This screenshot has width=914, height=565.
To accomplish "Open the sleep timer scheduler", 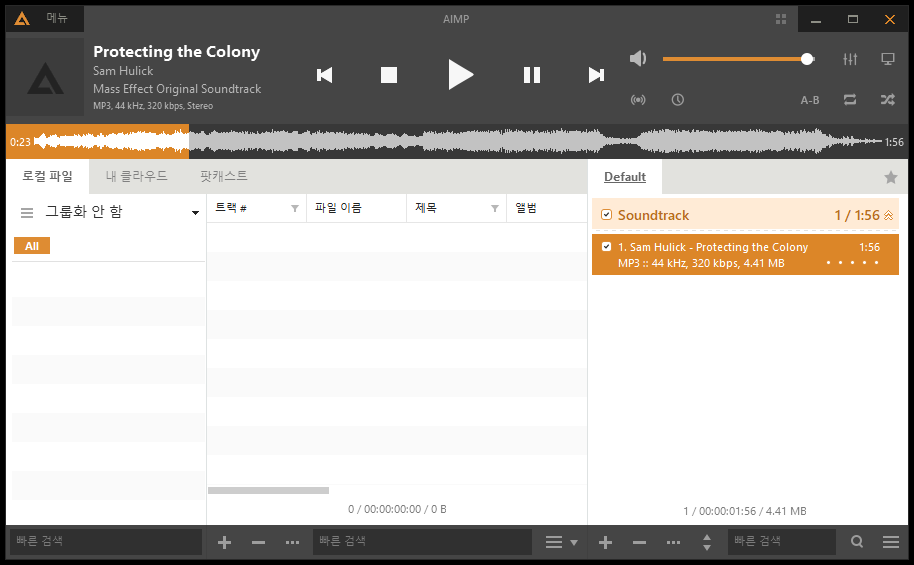I will coord(677,100).
